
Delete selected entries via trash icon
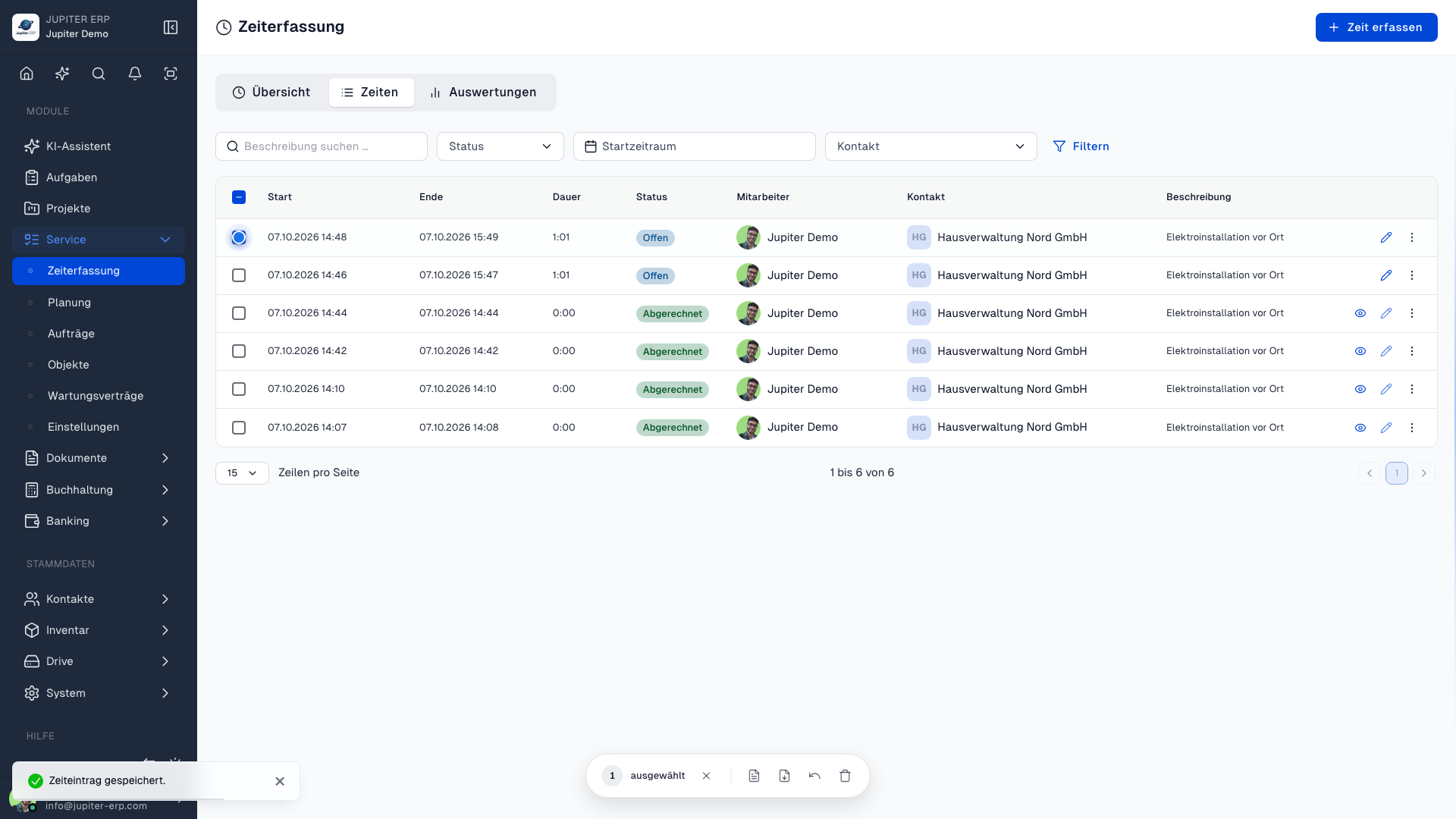845,776
